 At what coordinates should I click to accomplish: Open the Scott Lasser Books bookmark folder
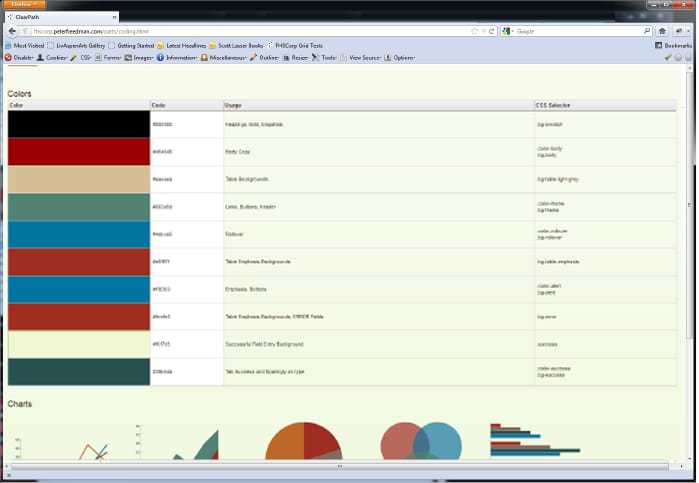click(236, 45)
